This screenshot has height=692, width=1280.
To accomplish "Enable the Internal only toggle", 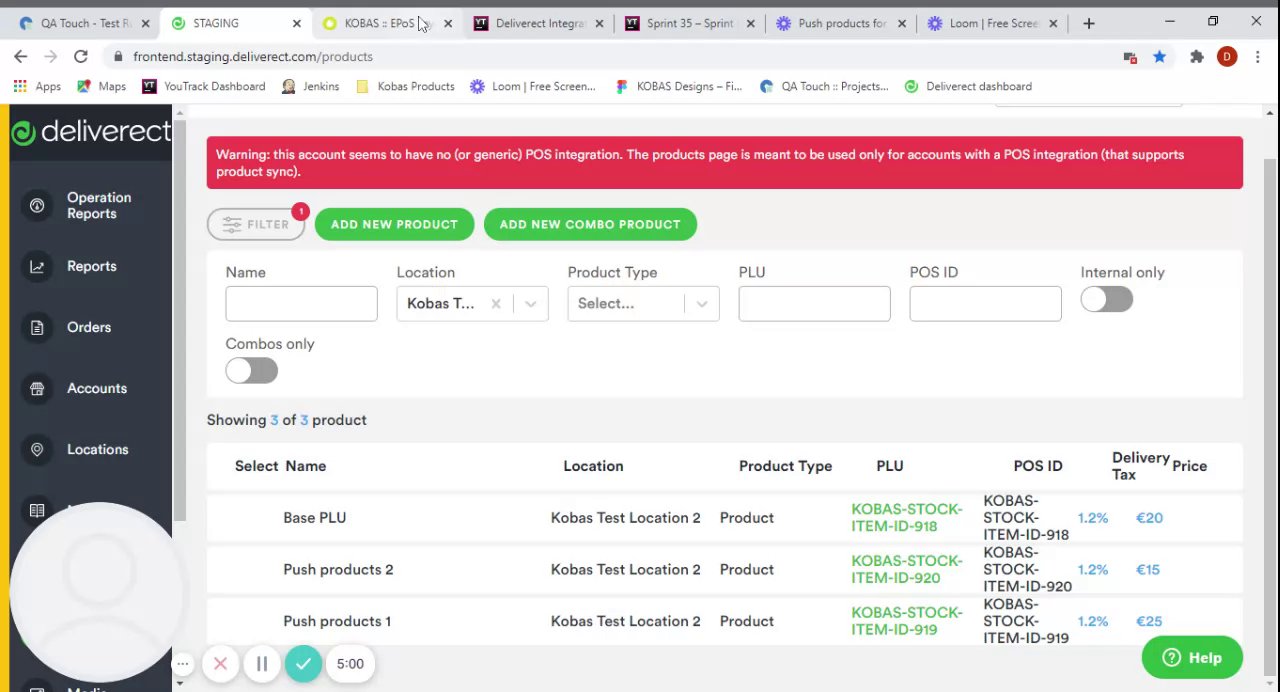I will [x=1106, y=300].
